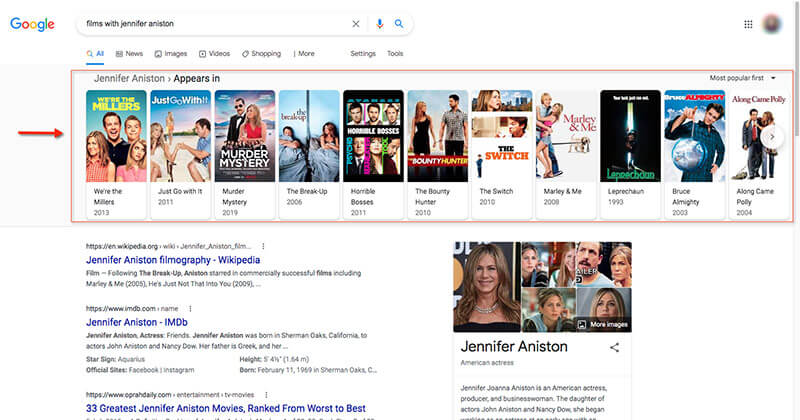
Task: Open Leprechaun movie card
Action: (x=630, y=154)
